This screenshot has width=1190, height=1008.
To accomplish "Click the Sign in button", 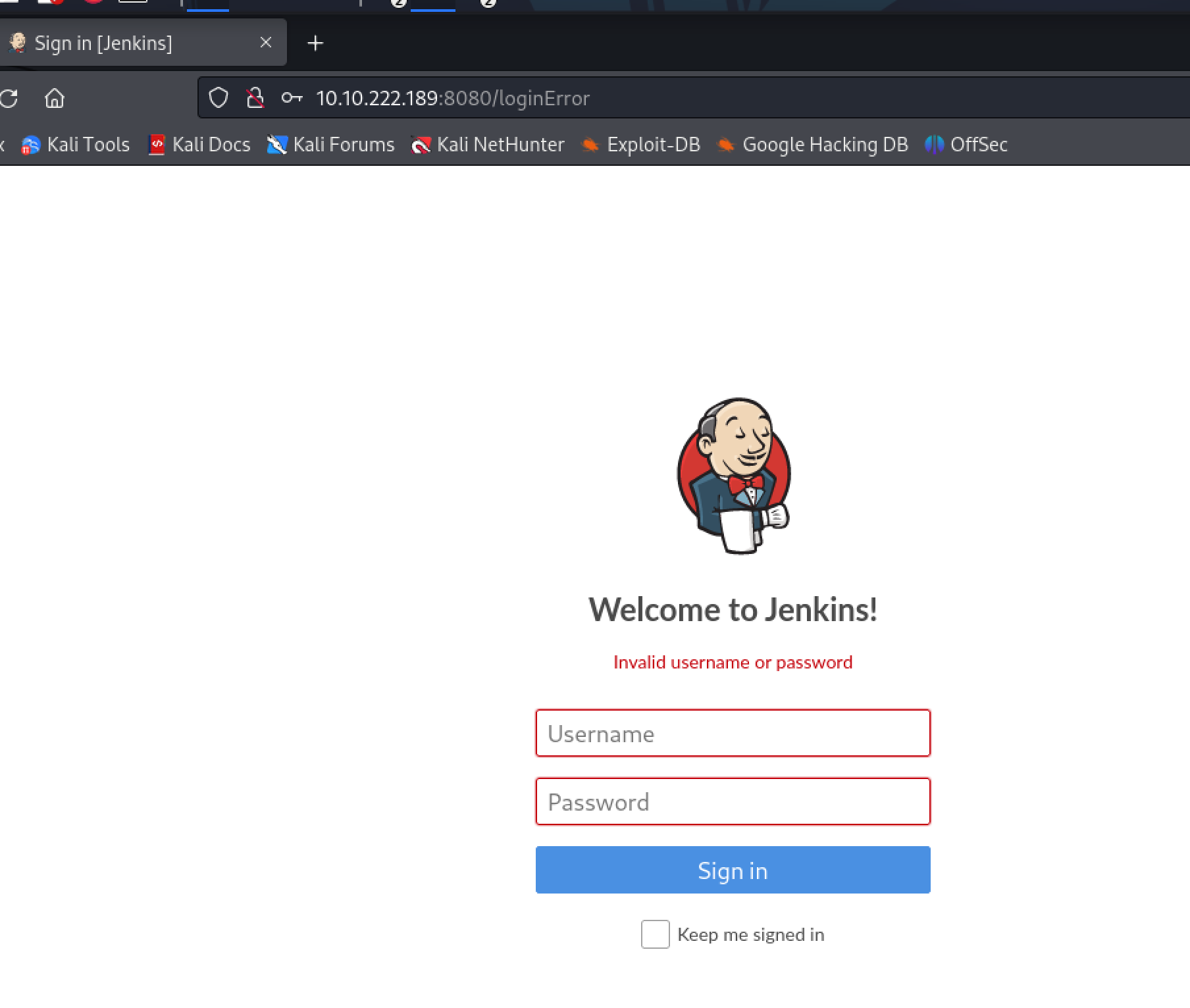I will tap(733, 870).
